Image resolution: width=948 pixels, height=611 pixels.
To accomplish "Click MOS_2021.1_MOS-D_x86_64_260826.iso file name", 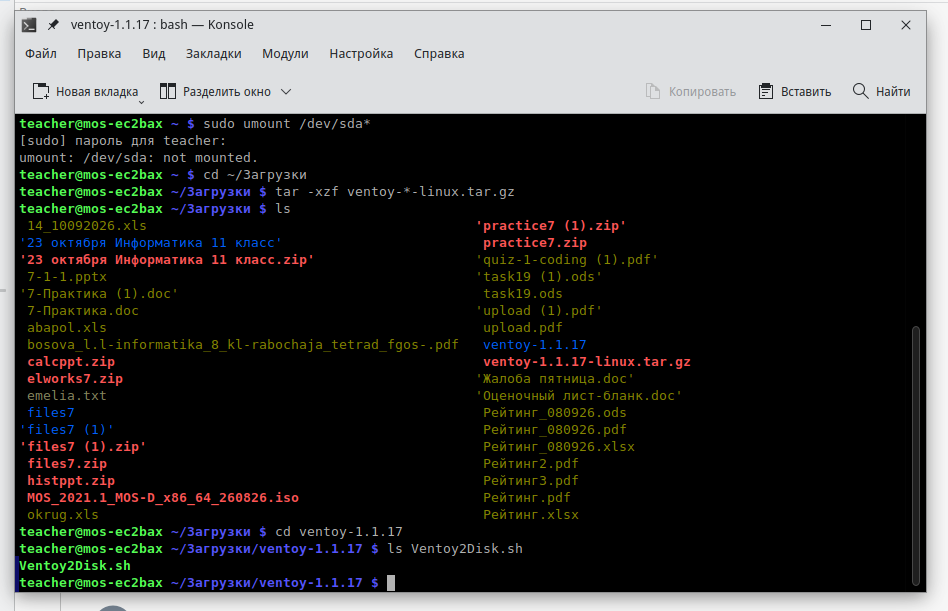I will [x=163, y=497].
